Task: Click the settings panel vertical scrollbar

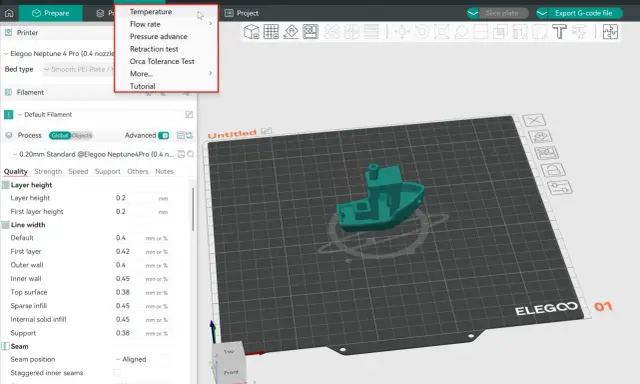Action: [x=193, y=209]
